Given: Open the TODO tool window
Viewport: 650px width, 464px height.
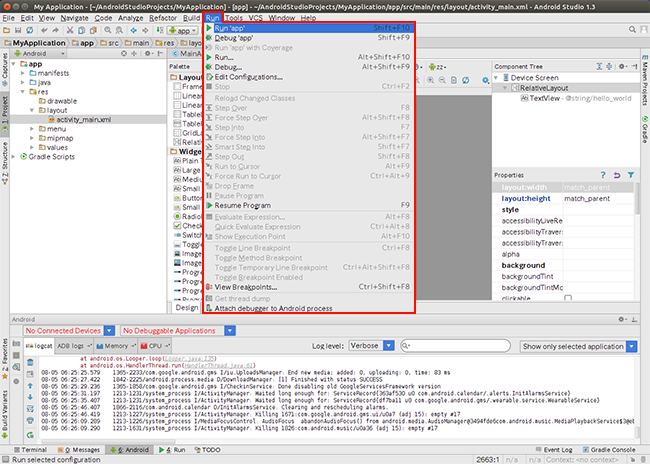Looking at the screenshot, I should 207,450.
